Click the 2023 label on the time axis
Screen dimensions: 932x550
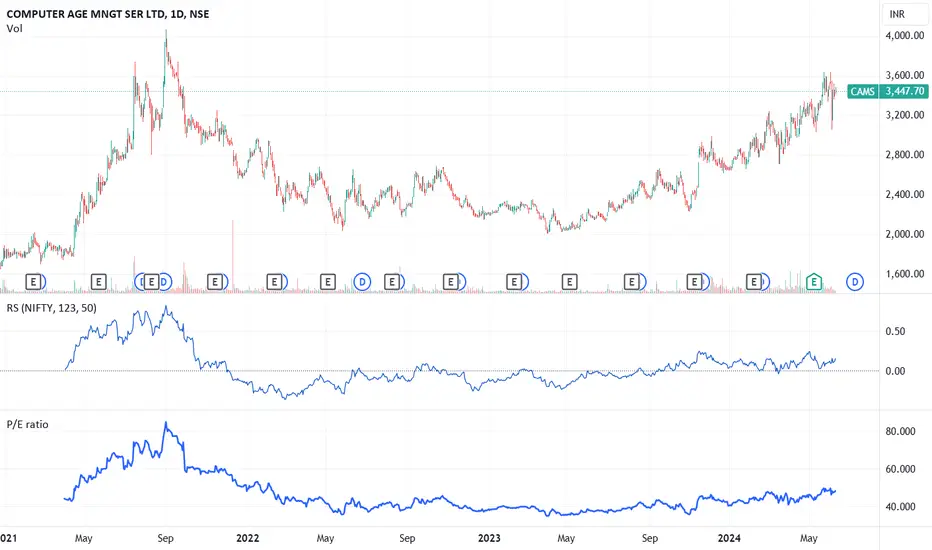(x=489, y=538)
